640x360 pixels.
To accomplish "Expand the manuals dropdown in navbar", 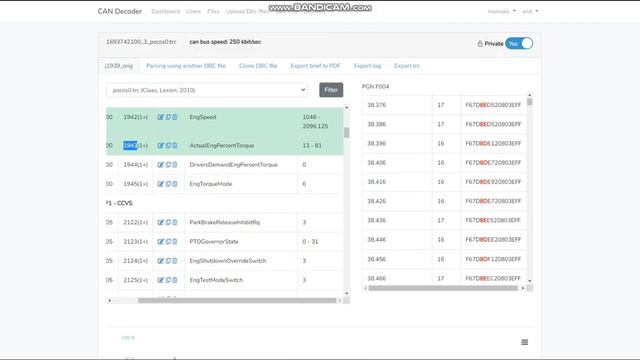I will [x=501, y=11].
